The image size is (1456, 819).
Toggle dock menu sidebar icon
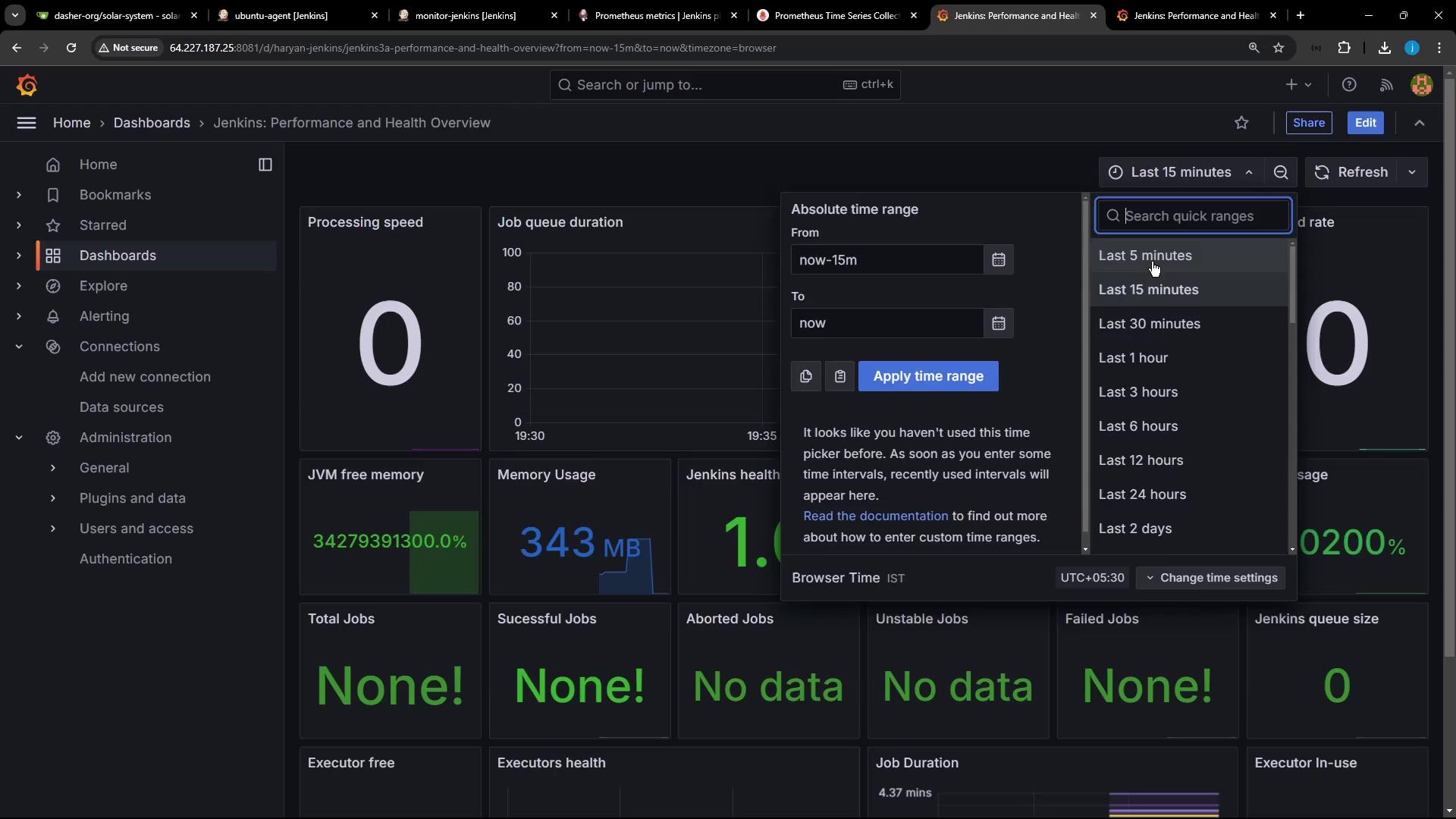pyautogui.click(x=265, y=165)
